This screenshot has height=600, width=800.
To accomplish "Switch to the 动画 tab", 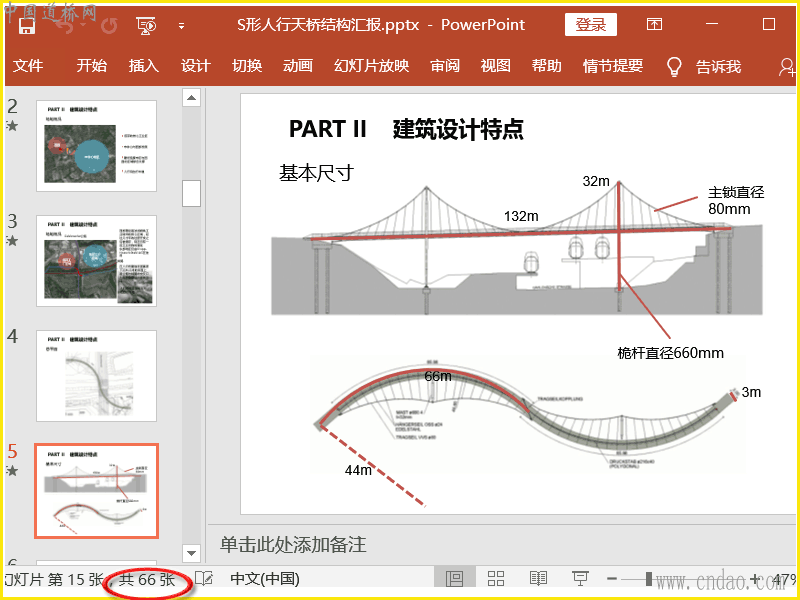I will coord(298,66).
